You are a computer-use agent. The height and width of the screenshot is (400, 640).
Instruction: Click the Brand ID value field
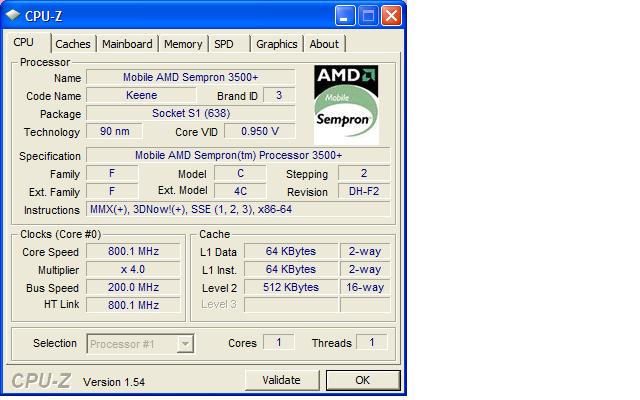pos(279,95)
